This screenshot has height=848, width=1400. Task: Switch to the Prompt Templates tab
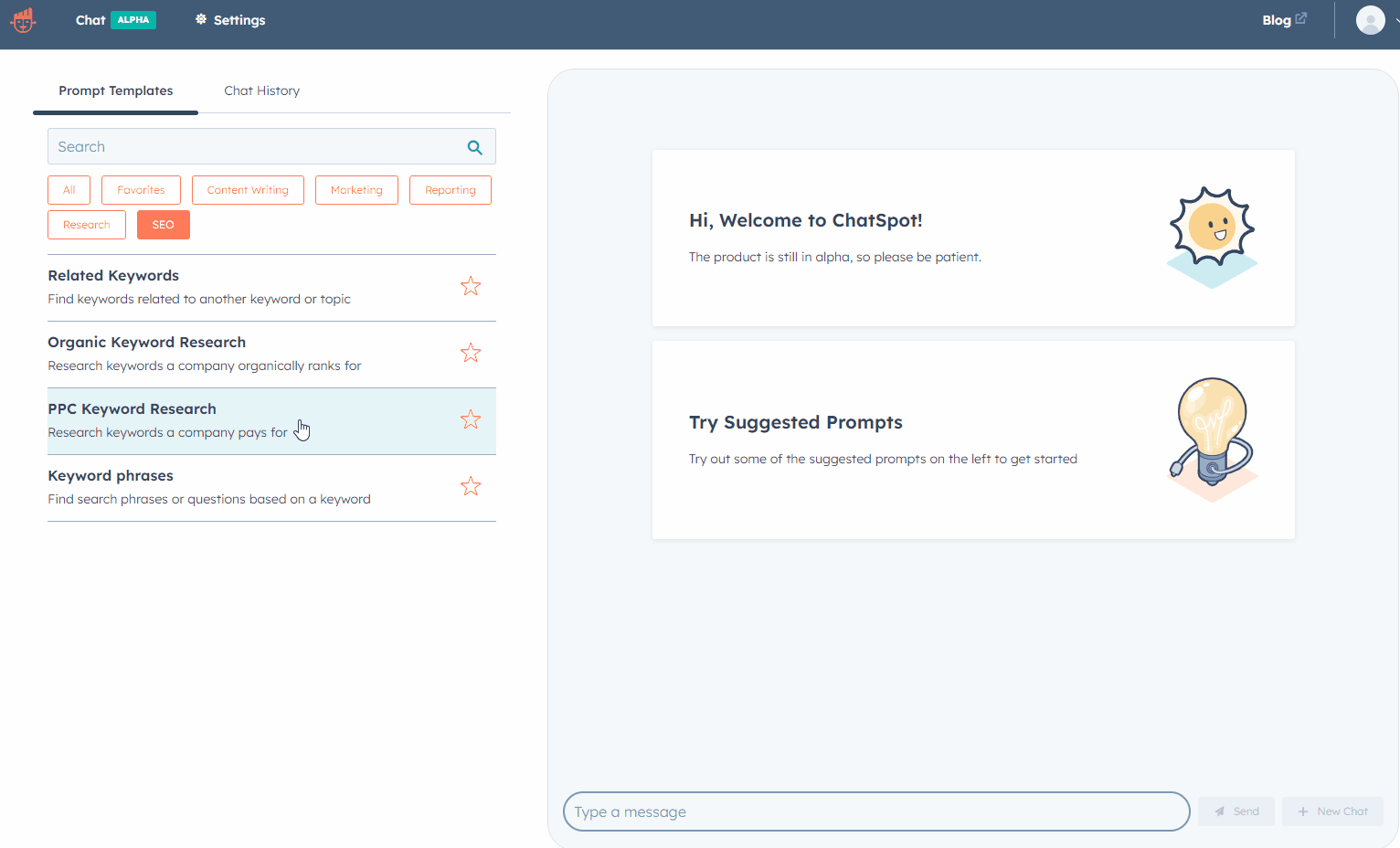[116, 90]
